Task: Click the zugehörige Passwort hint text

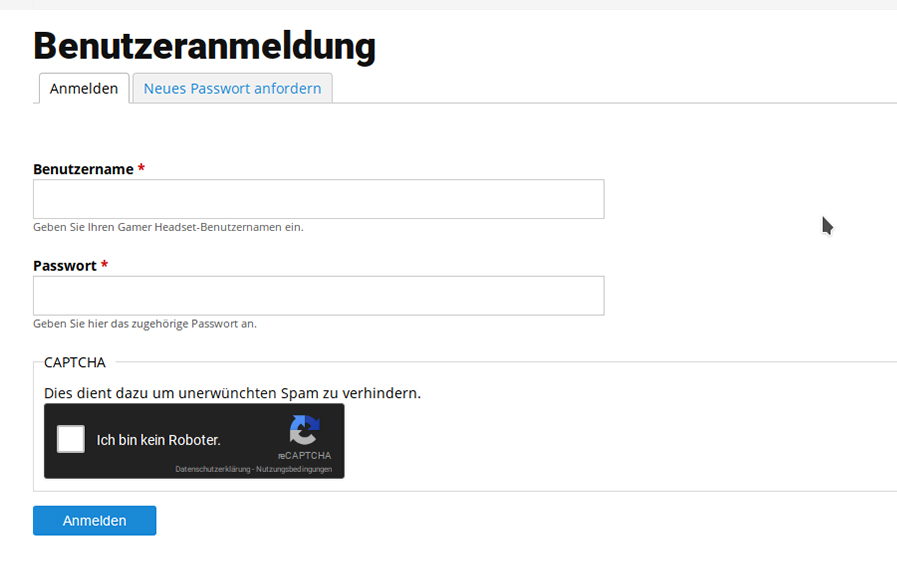Action: pos(145,324)
